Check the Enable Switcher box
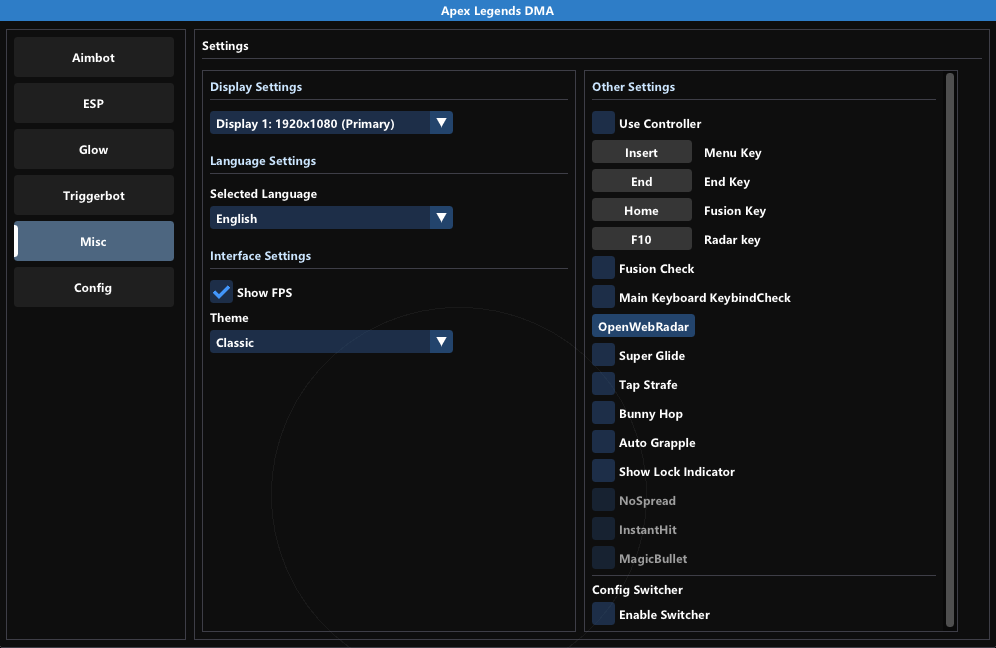Screen dimensions: 996x648 coord(603,614)
